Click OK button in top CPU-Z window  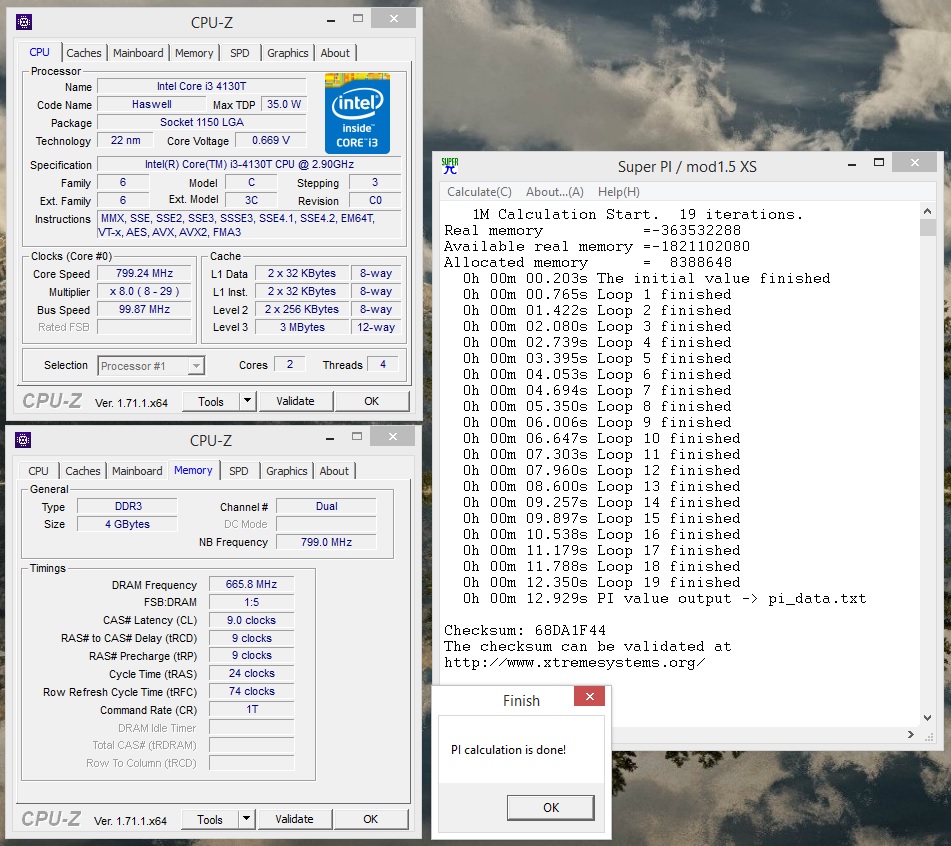(x=371, y=401)
